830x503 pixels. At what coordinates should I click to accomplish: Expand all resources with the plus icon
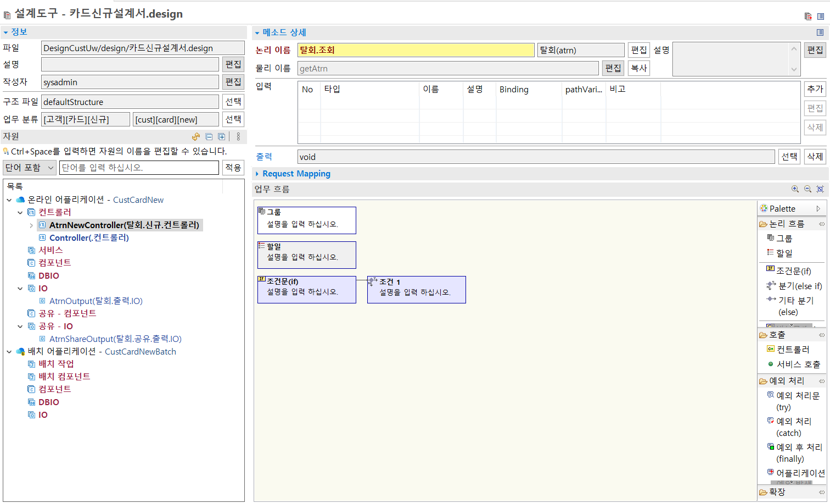[222, 137]
